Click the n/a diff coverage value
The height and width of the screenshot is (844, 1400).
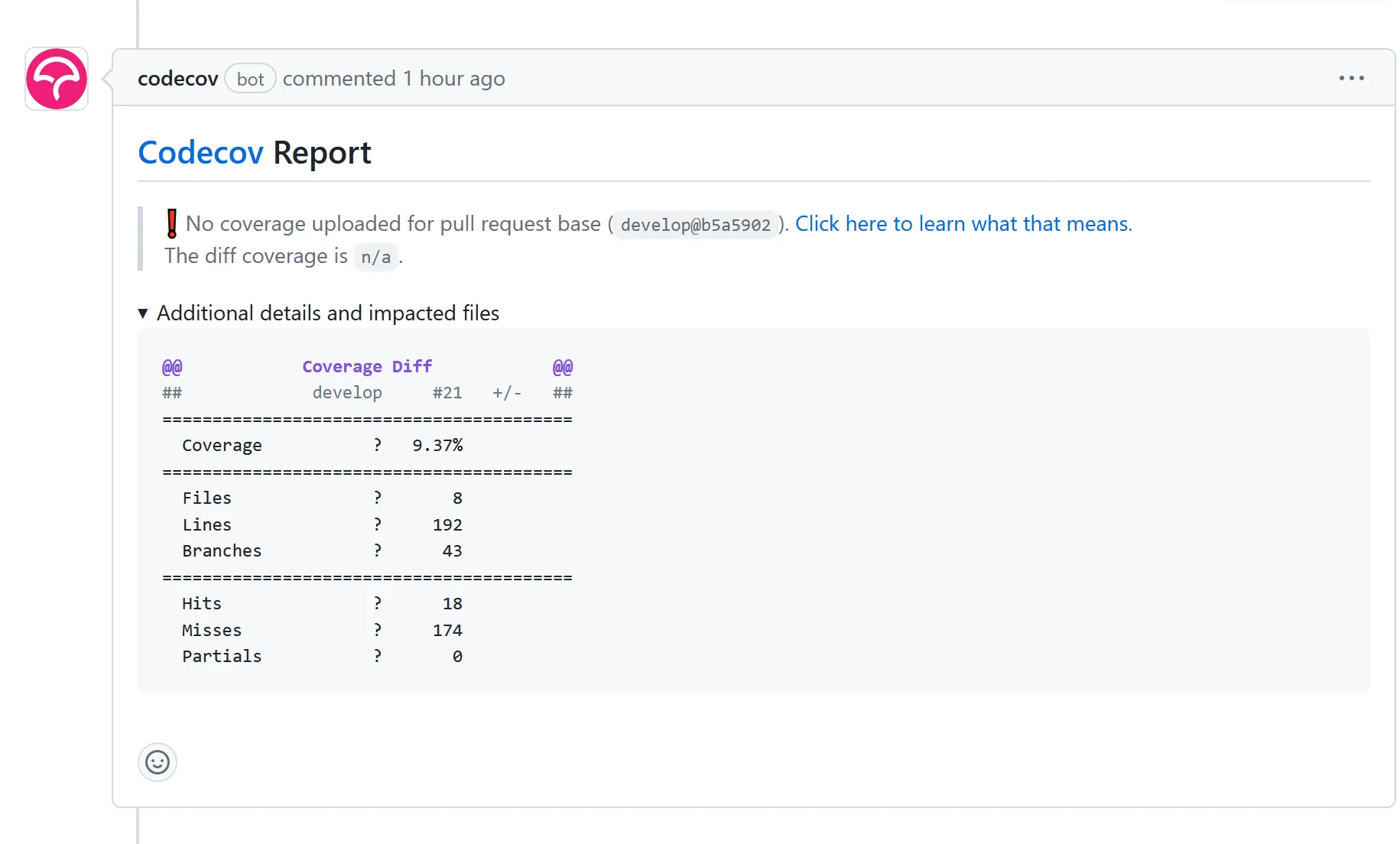point(375,257)
